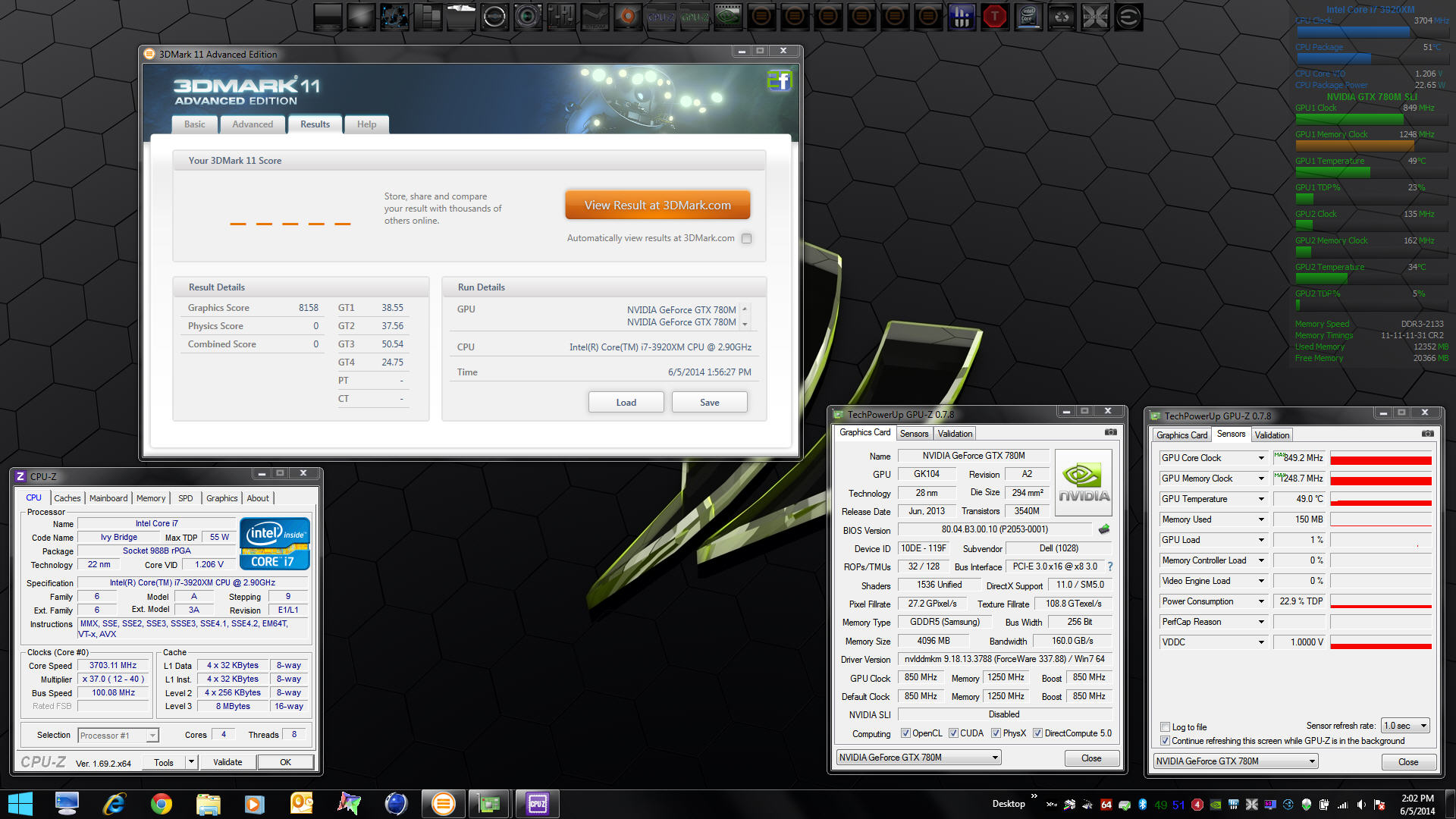The image size is (1456, 819).
Task: Uncheck Continue refreshing while in background
Action: click(x=1165, y=741)
